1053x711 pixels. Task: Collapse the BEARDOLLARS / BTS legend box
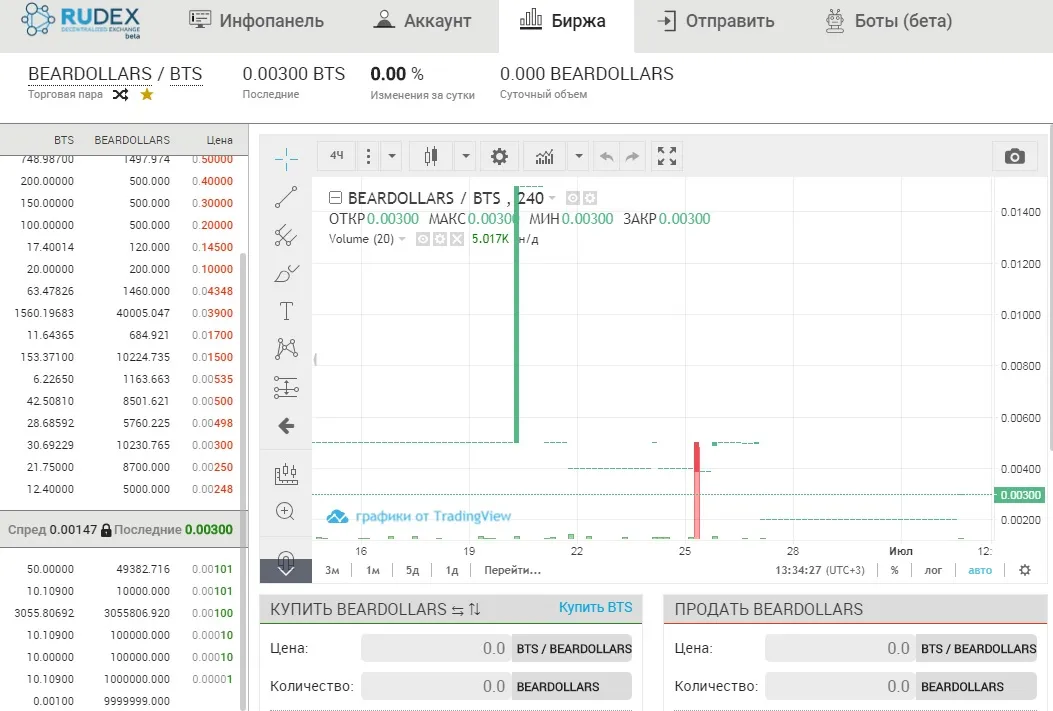click(x=335, y=197)
